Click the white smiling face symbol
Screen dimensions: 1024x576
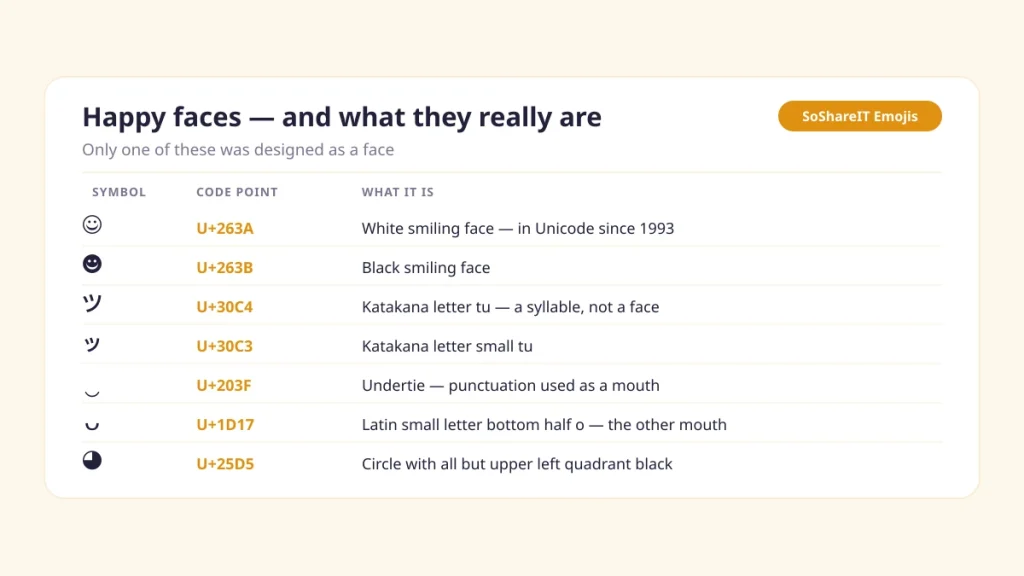[92, 225]
